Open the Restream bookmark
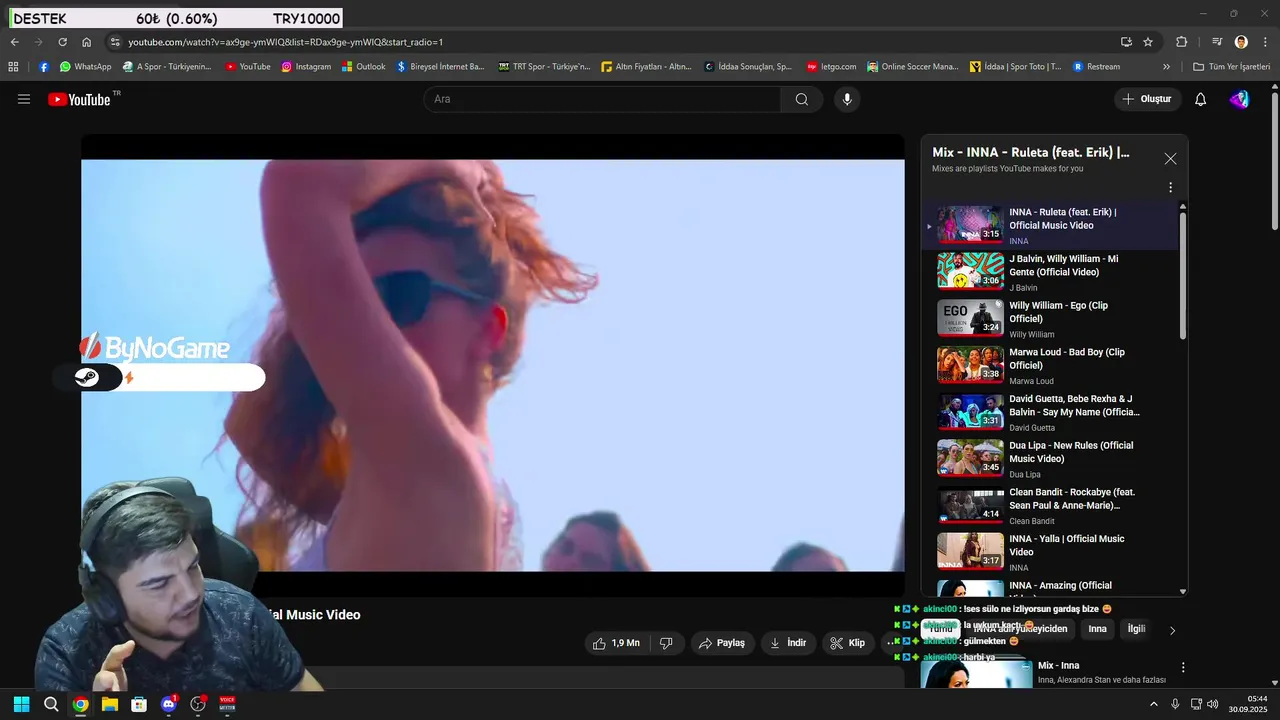 1096,67
